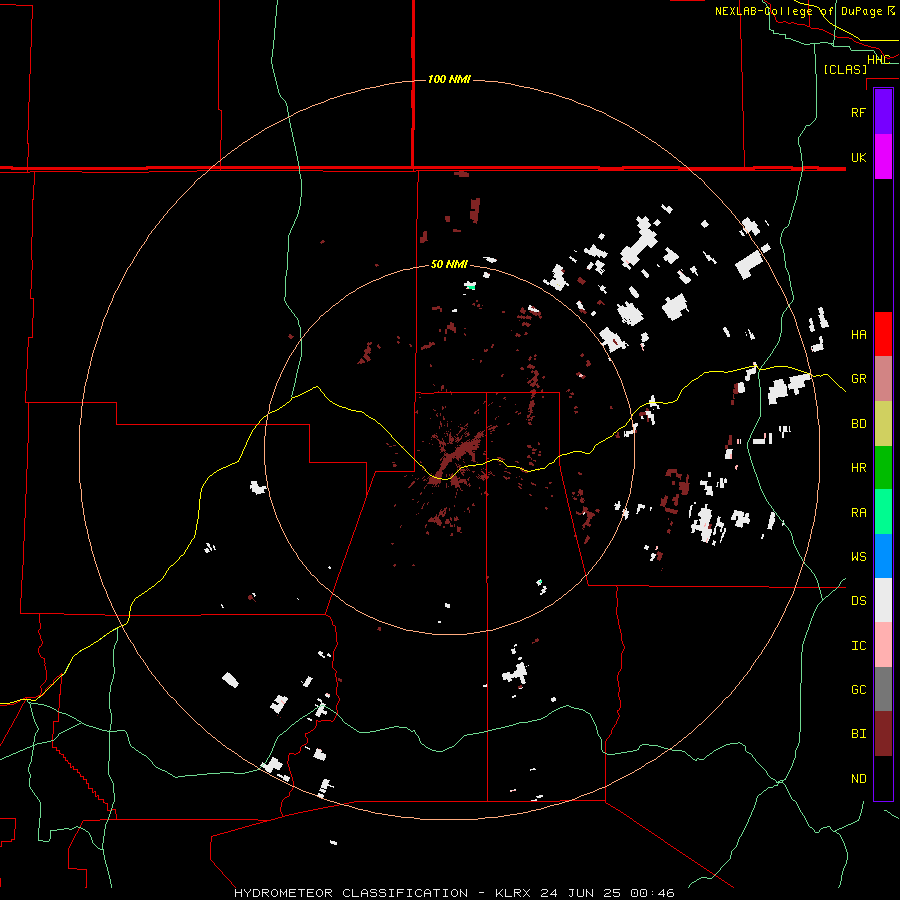Select the BD yellow legend color swatch
The width and height of the screenshot is (900, 900).
pos(883,423)
